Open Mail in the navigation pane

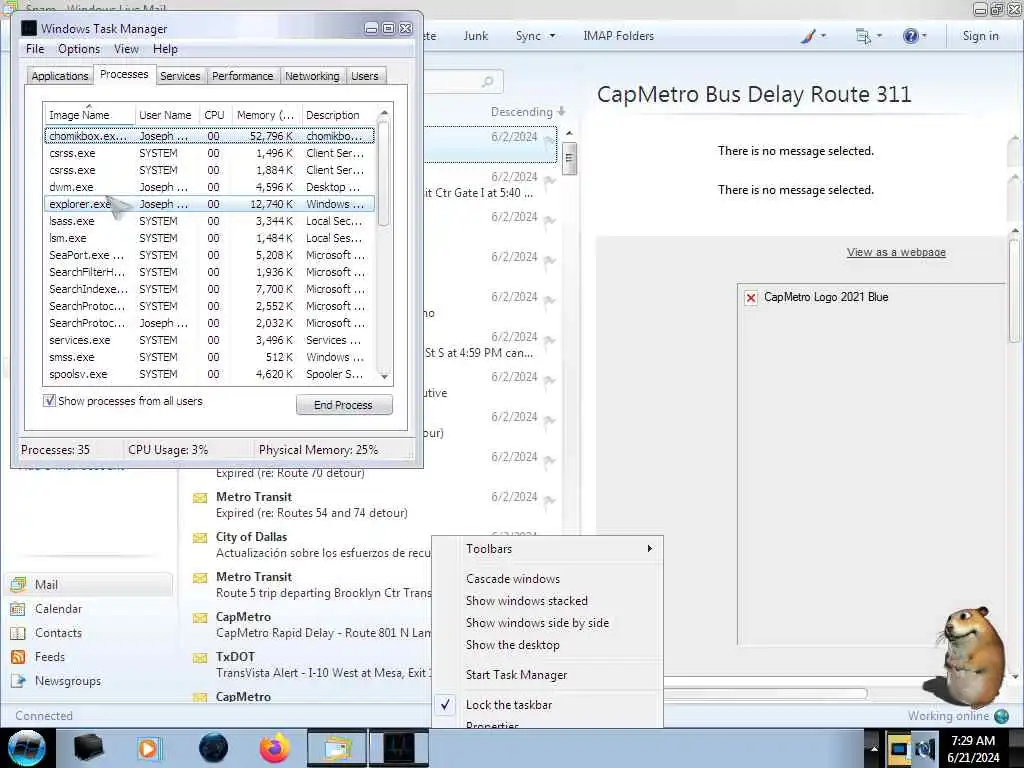pyautogui.click(x=90, y=584)
